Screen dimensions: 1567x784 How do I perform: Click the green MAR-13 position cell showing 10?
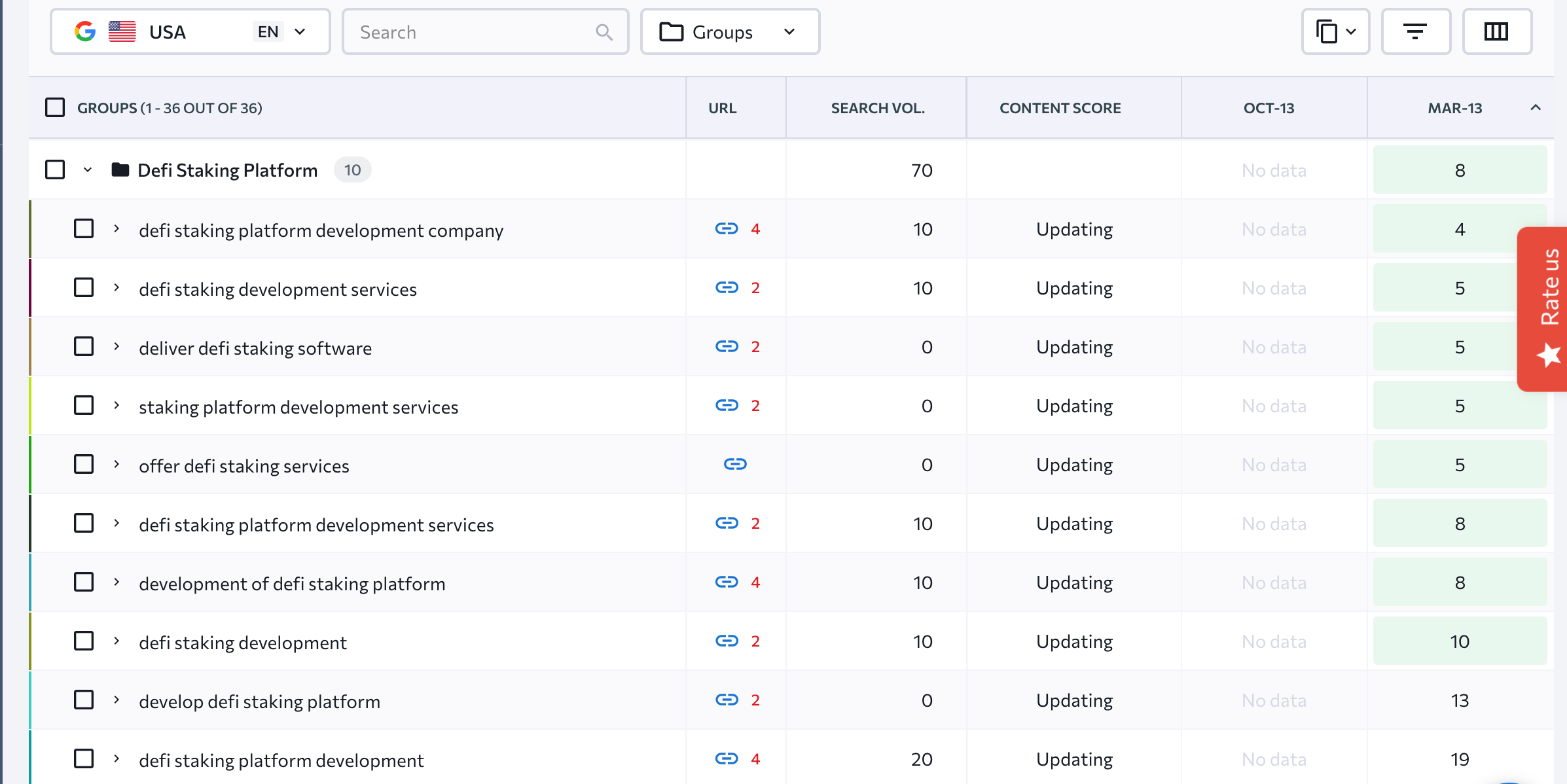coord(1460,641)
